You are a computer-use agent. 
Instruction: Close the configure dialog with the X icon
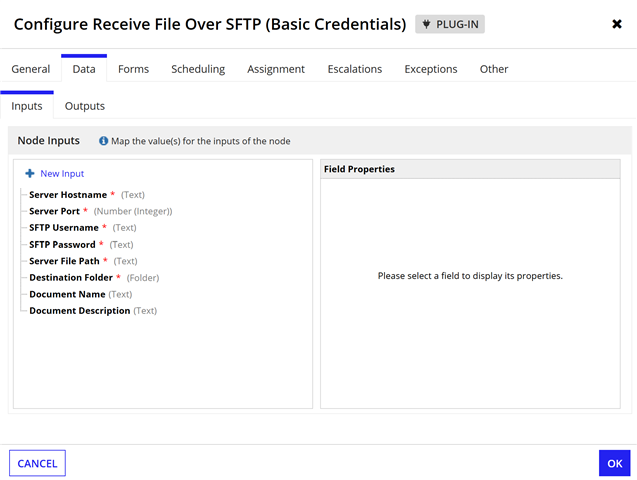pos(617,24)
